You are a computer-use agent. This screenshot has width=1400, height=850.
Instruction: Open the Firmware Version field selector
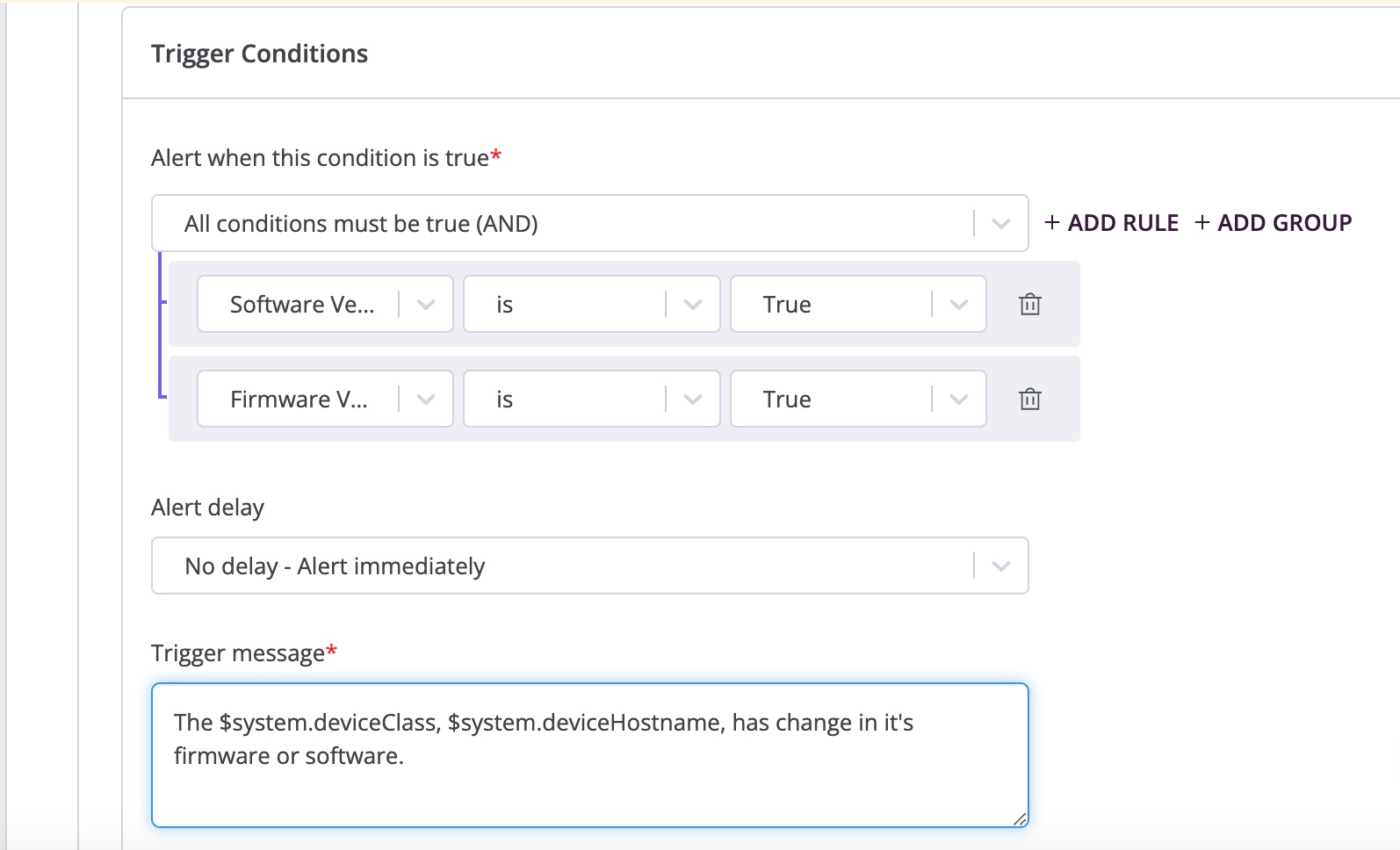point(303,399)
